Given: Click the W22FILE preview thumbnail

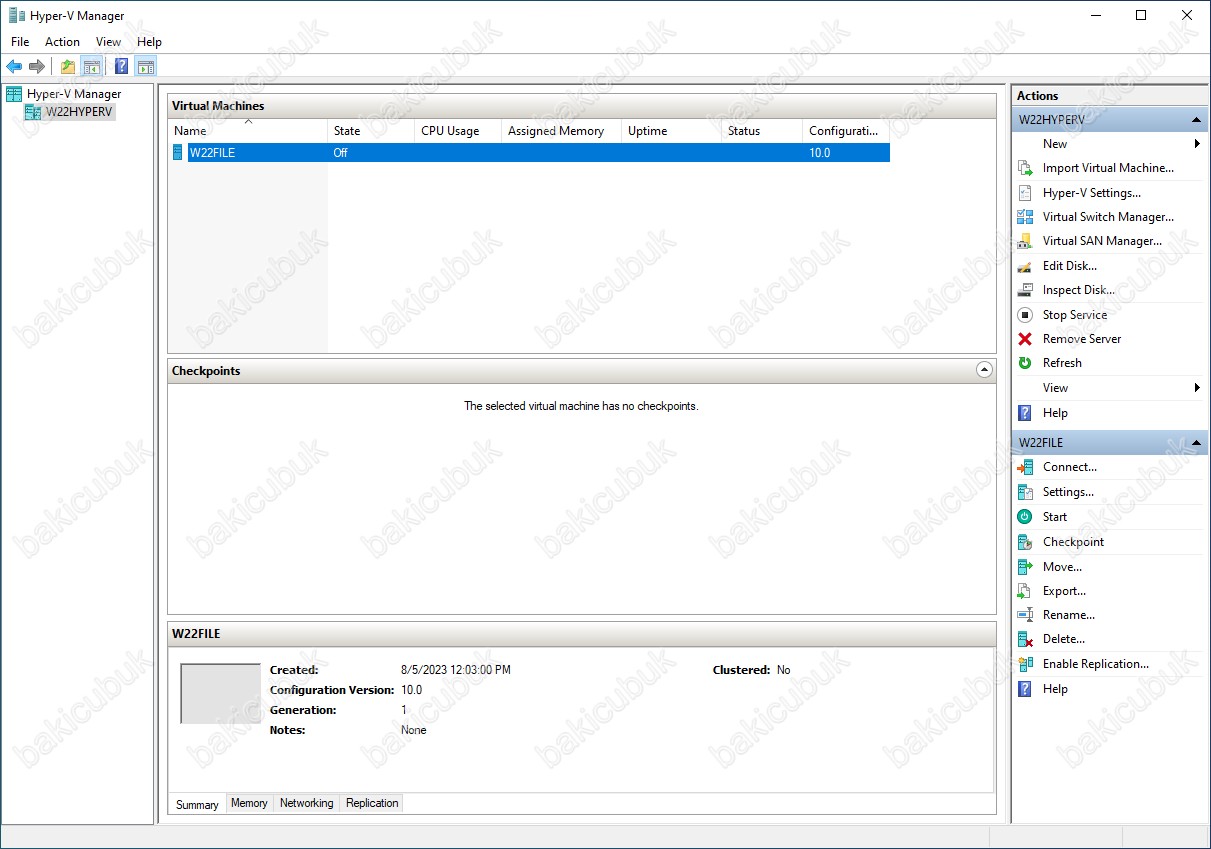Looking at the screenshot, I should [220, 693].
